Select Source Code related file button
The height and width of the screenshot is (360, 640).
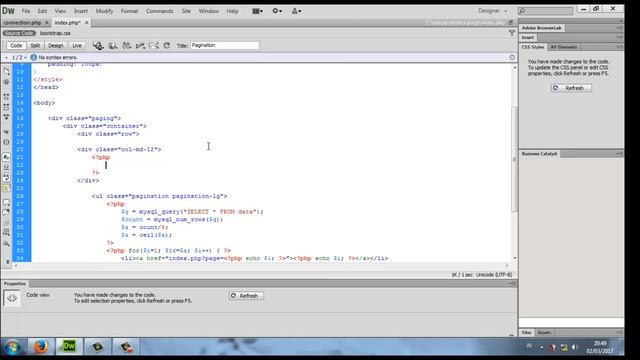[x=19, y=33]
